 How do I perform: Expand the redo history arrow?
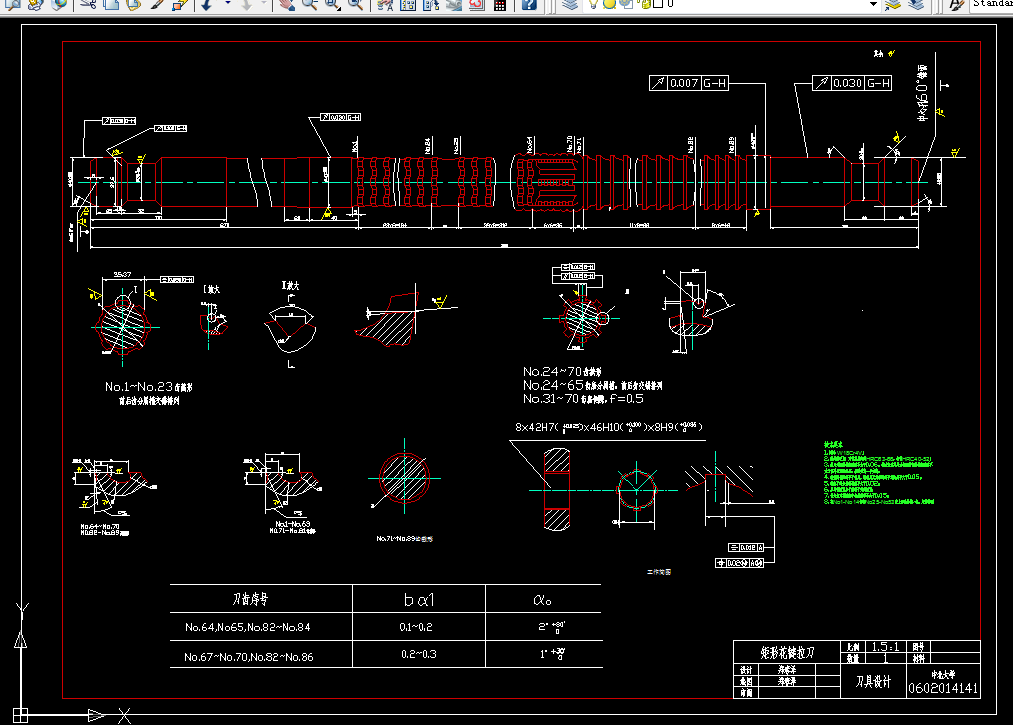pyautogui.click(x=264, y=4)
